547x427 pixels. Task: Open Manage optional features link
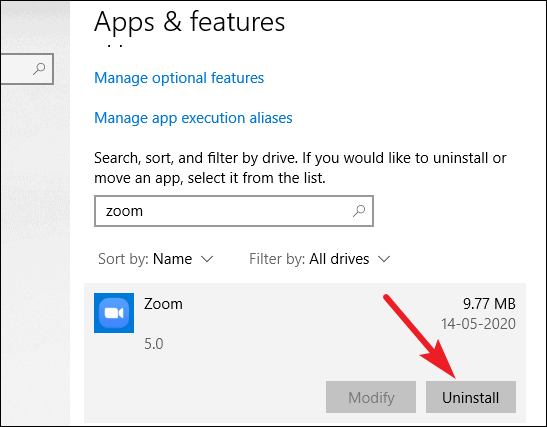click(x=179, y=78)
